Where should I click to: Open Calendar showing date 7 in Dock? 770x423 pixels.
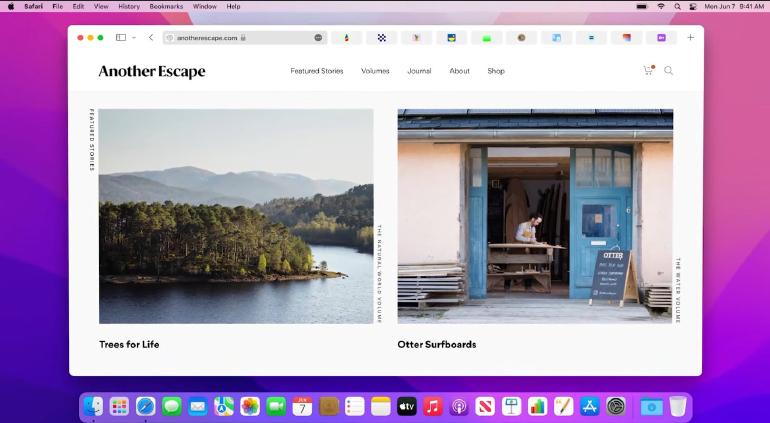302,406
